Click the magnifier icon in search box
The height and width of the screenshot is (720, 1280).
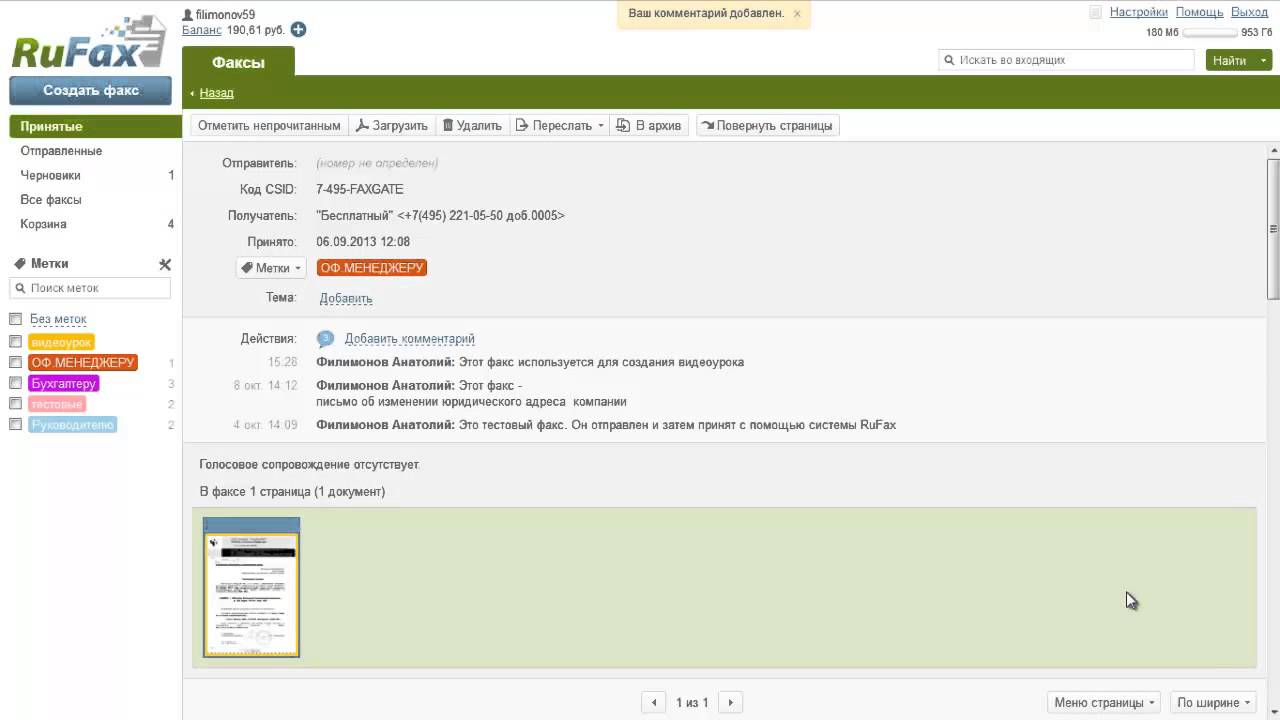point(949,60)
